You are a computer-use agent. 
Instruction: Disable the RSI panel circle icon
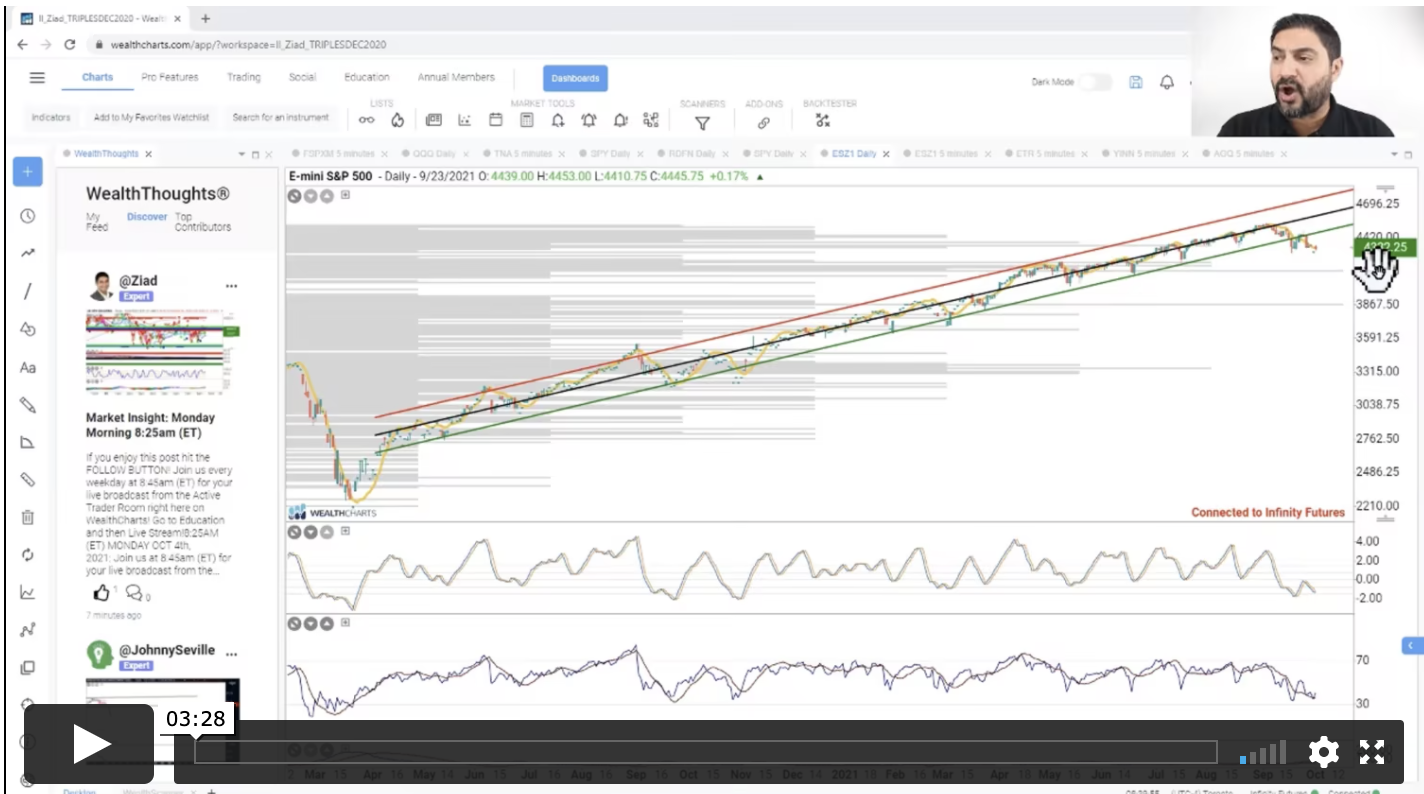294,624
